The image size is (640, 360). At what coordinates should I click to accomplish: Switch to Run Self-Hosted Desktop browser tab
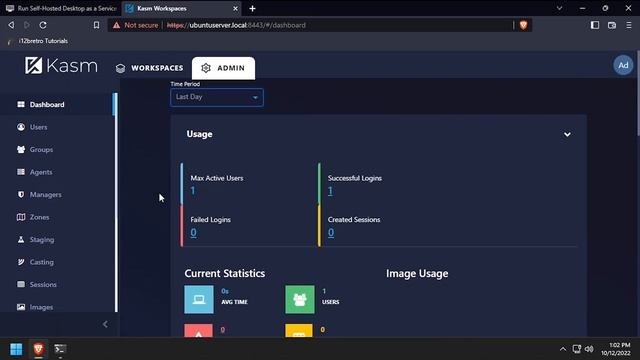[x=61, y=8]
